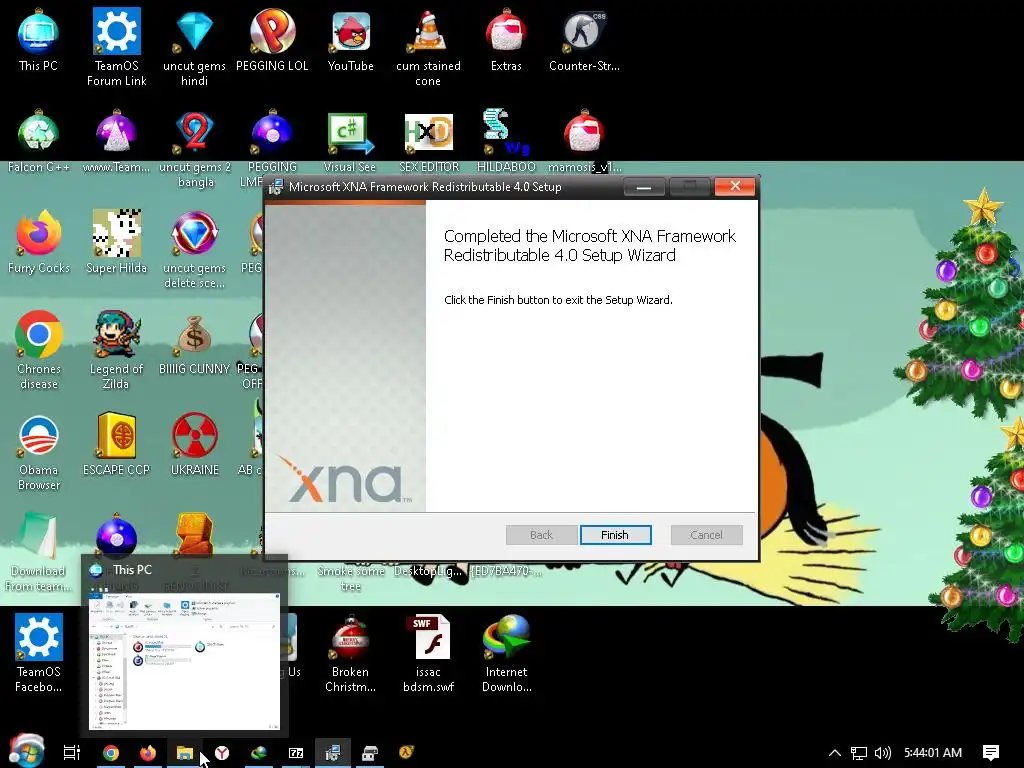Open the Download From team... notepad icon
Screen dimensions: 1024x768
click(x=39, y=553)
